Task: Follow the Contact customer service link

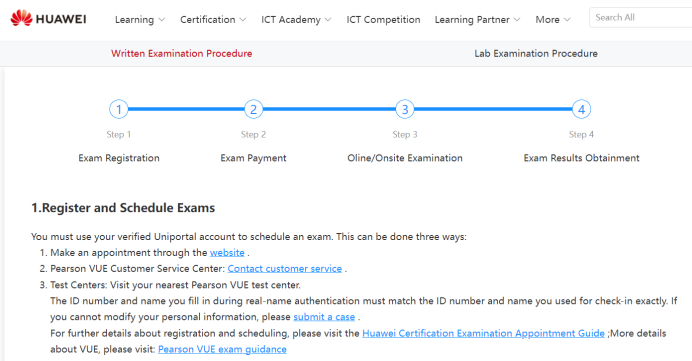Action: (285, 268)
